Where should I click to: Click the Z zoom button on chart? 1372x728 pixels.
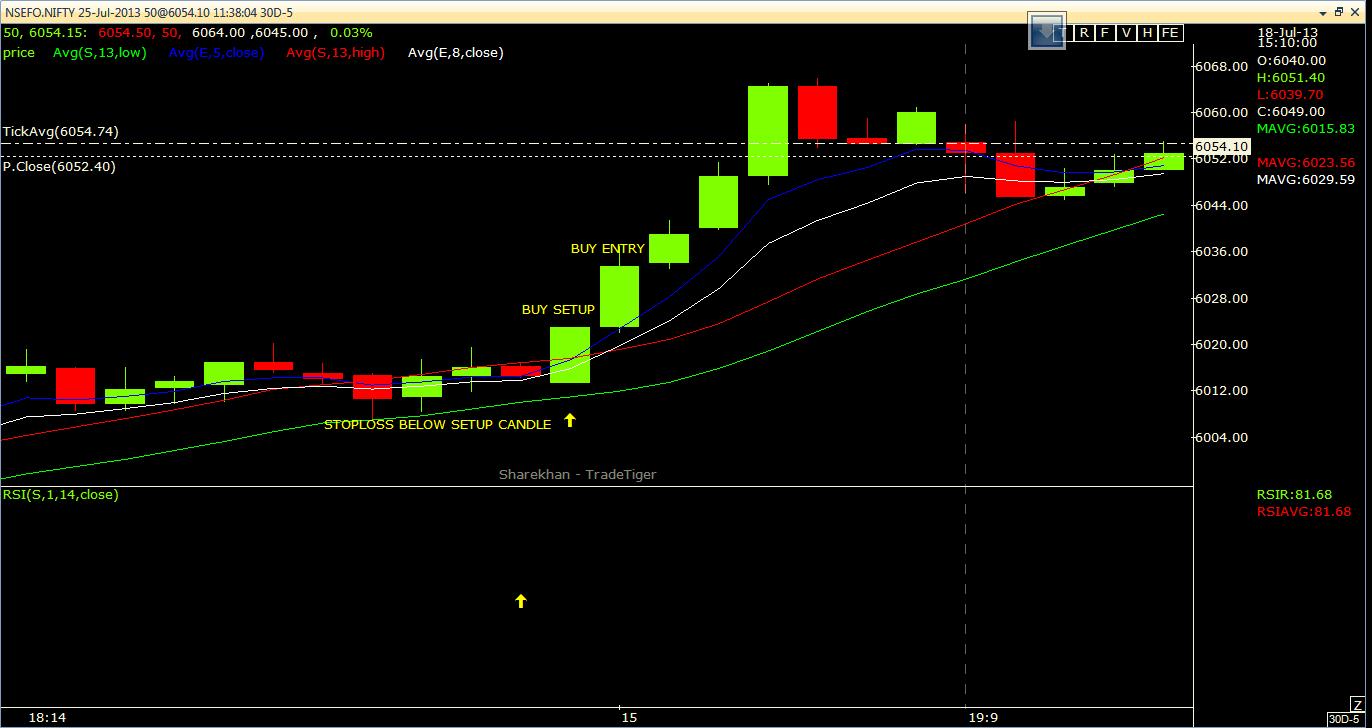click(x=1356, y=706)
